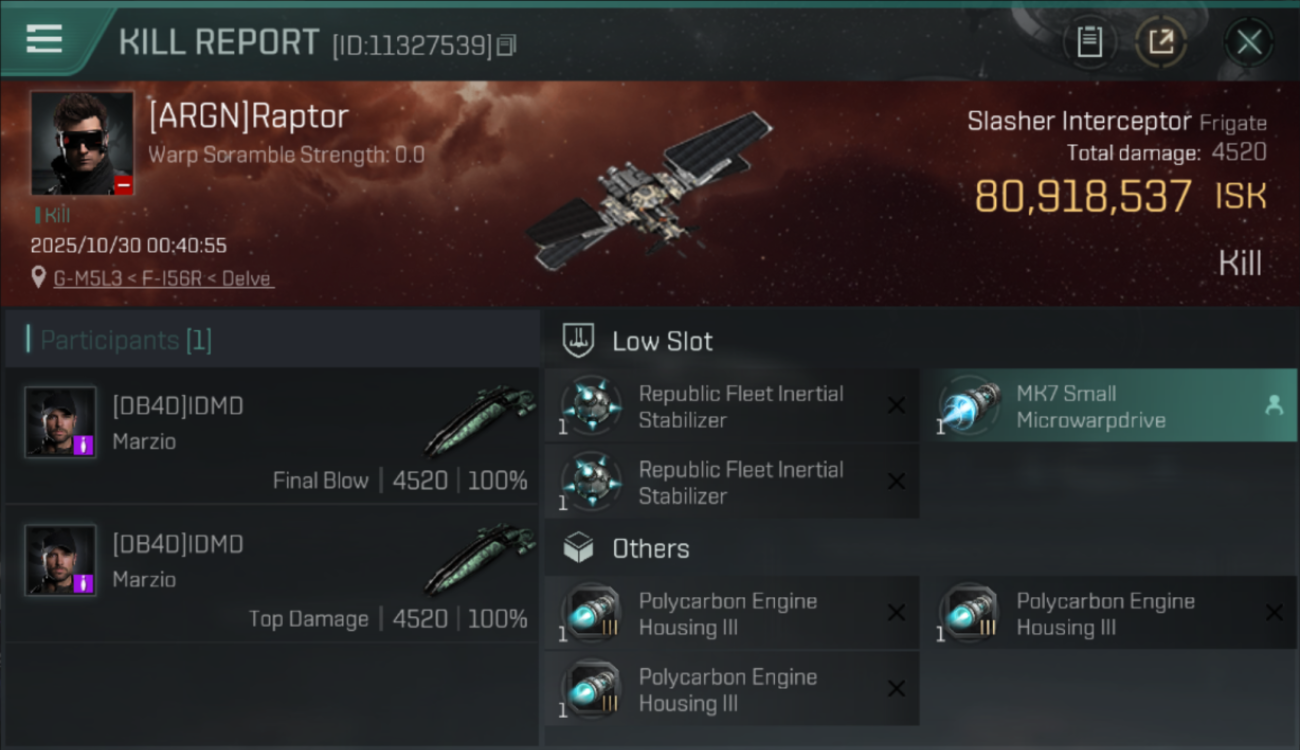Select MK7 Small Microwarpdrive item

[1090, 406]
